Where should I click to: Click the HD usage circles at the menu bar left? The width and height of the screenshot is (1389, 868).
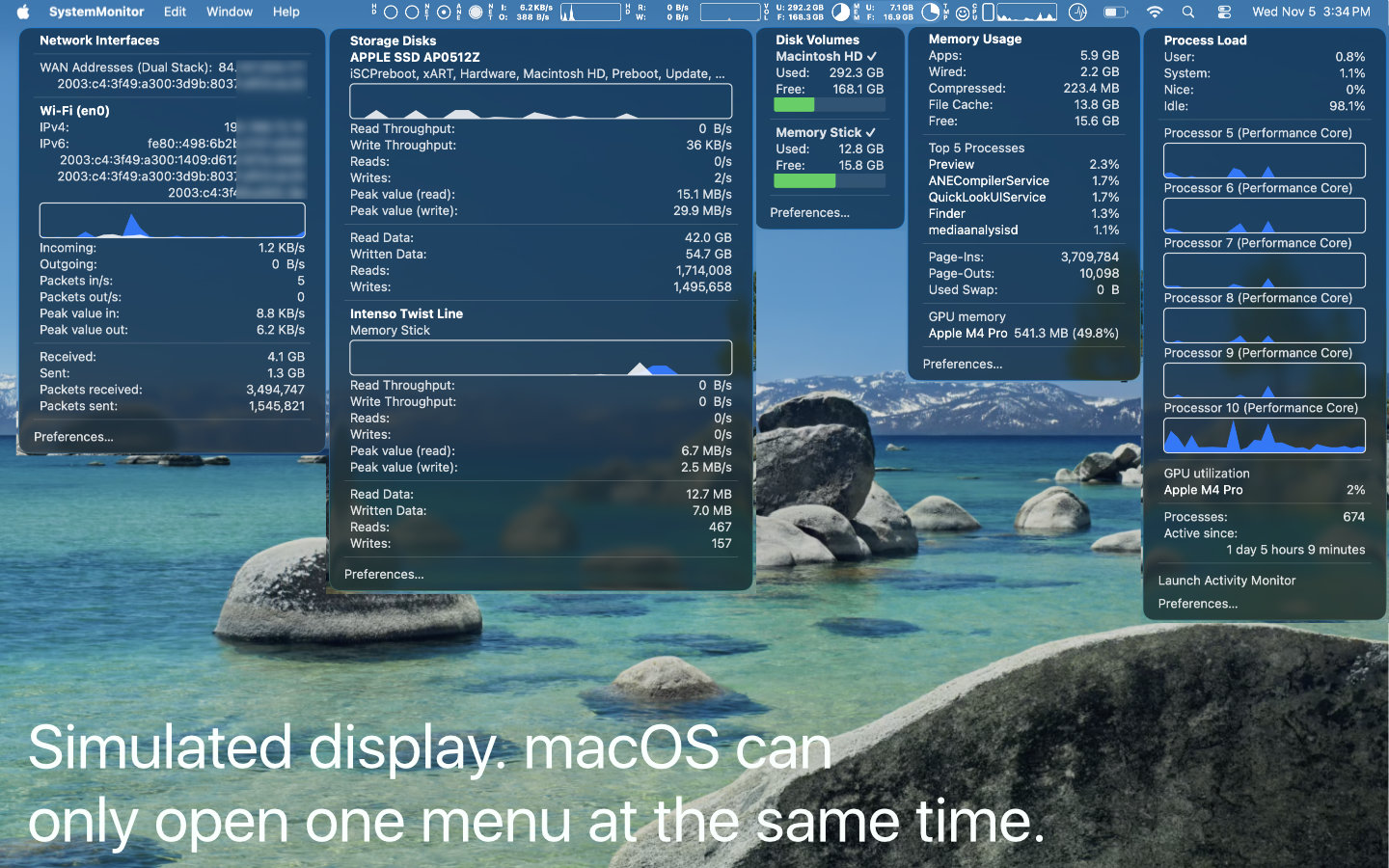[391, 12]
